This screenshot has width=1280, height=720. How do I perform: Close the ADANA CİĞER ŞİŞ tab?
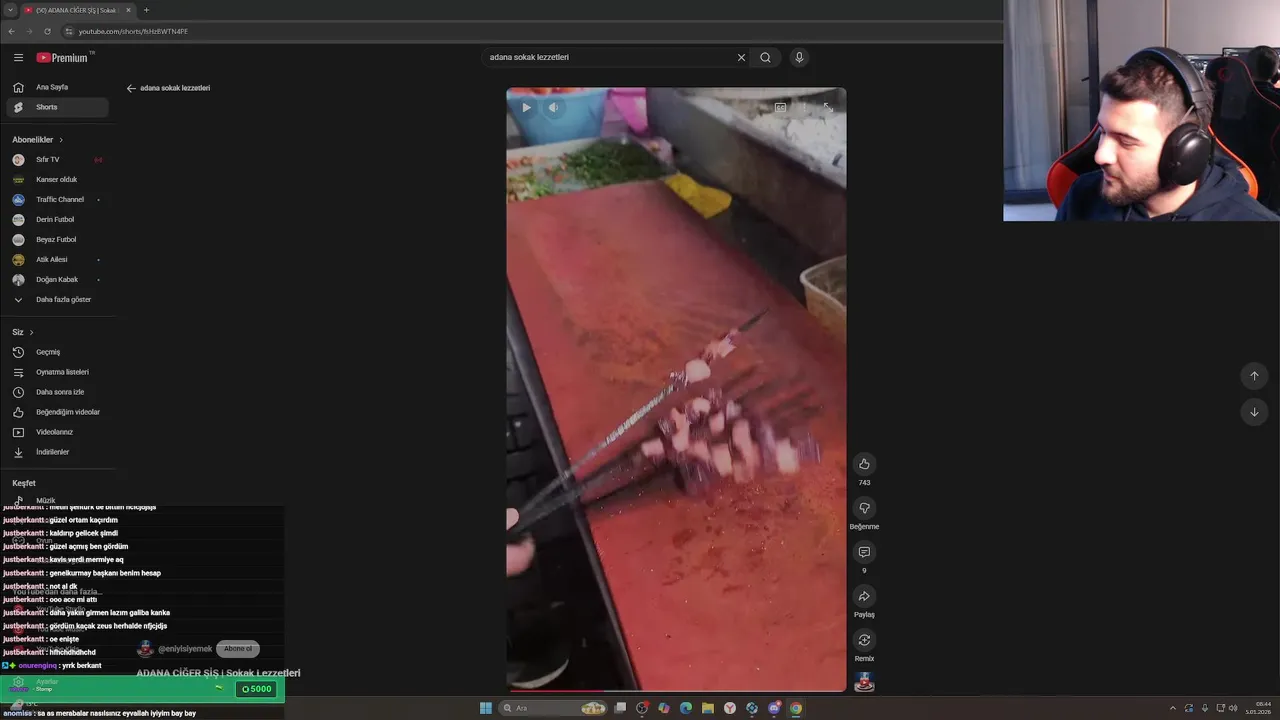tap(128, 10)
